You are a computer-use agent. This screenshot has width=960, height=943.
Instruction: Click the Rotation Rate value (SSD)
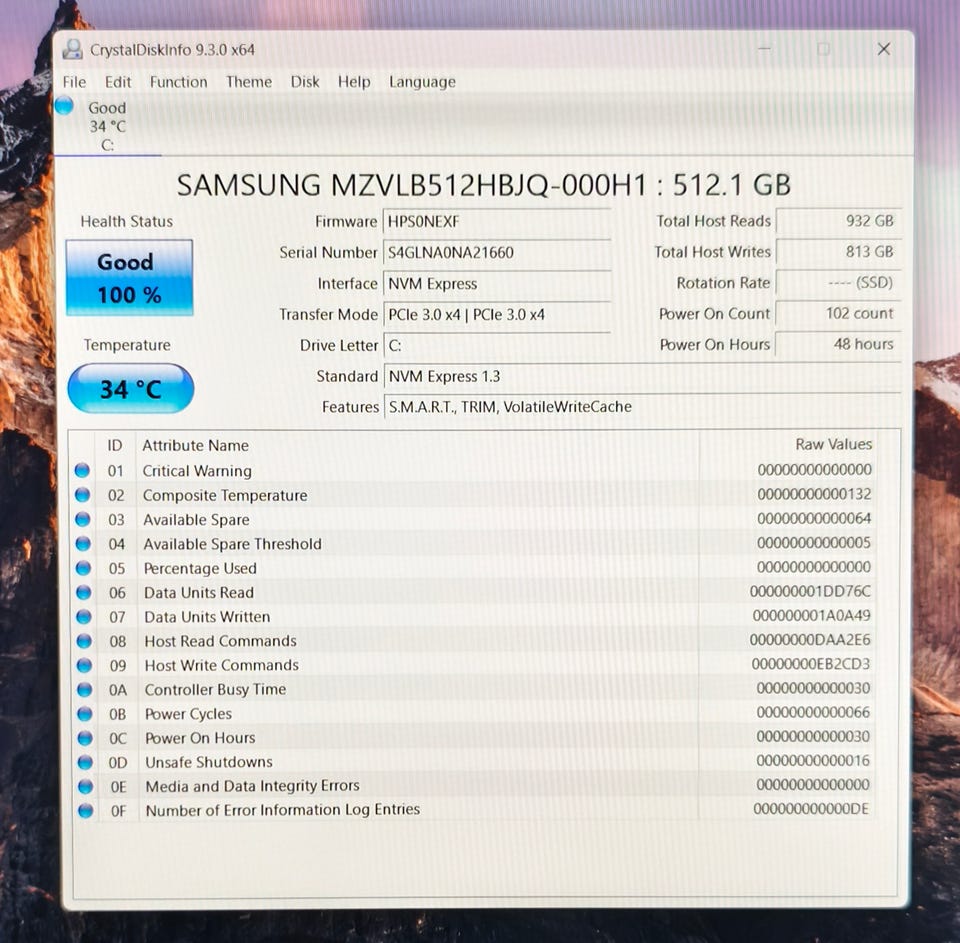(838, 283)
